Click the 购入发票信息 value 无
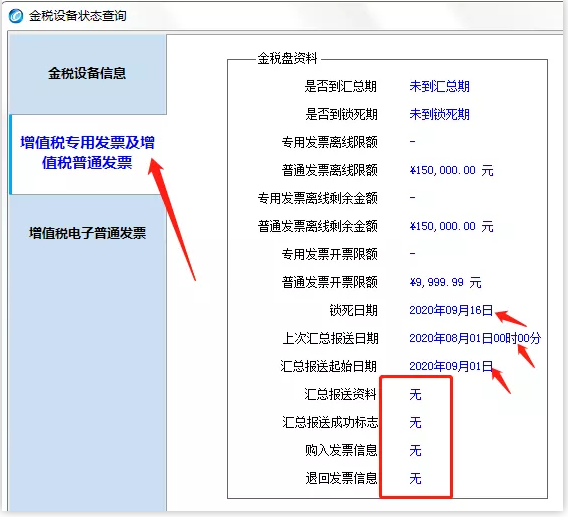 tap(415, 450)
